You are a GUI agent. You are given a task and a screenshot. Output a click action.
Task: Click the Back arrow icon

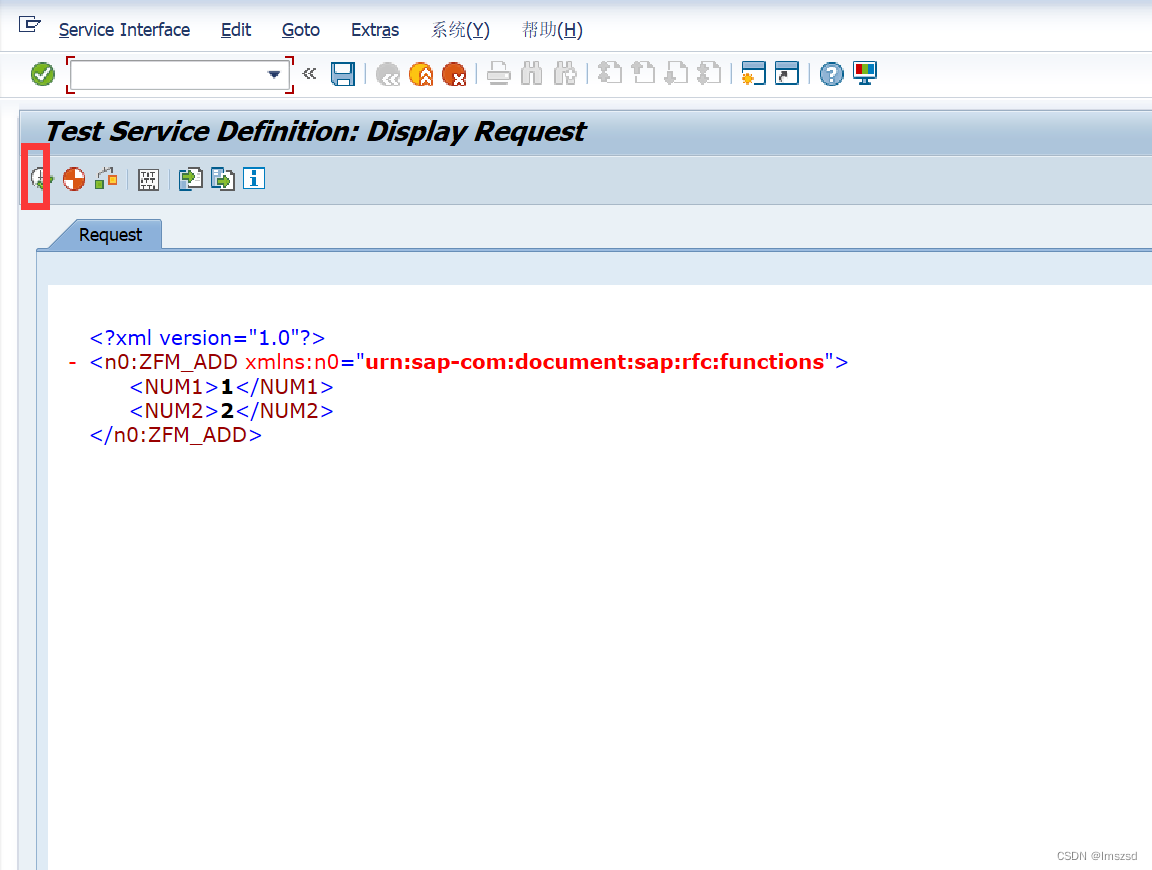[388, 74]
